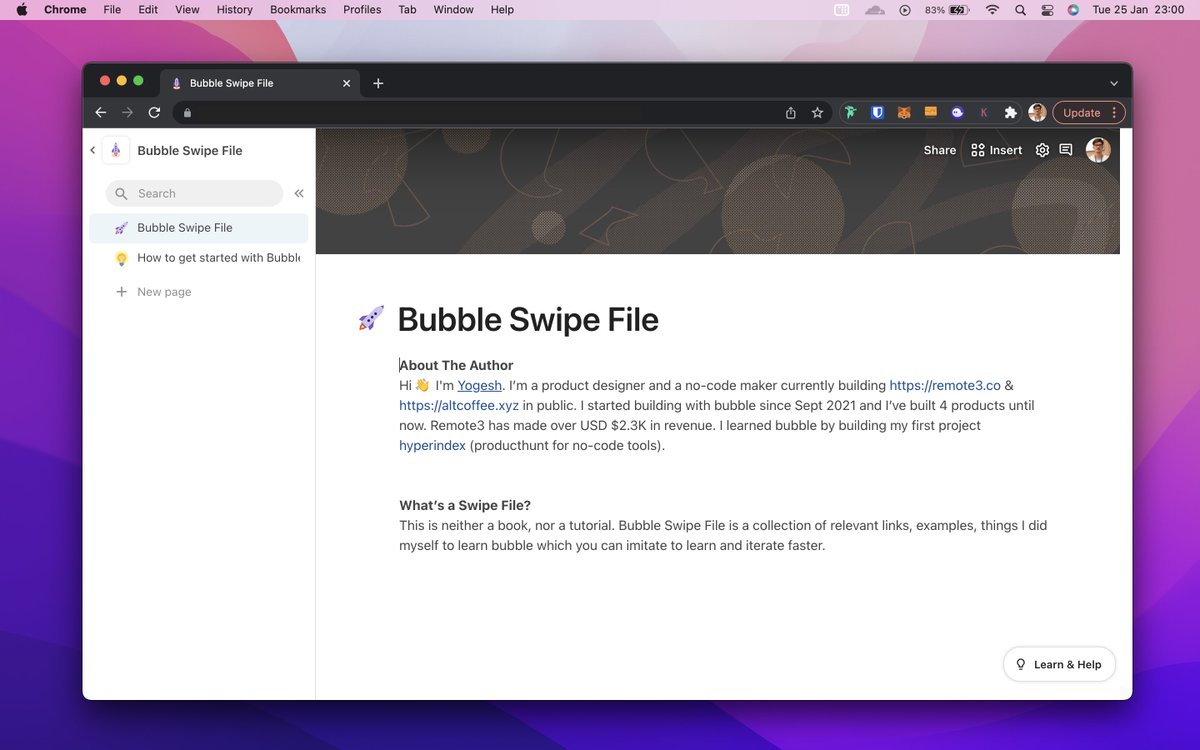Open the Extensions puzzle piece menu

pyautogui.click(x=1011, y=113)
